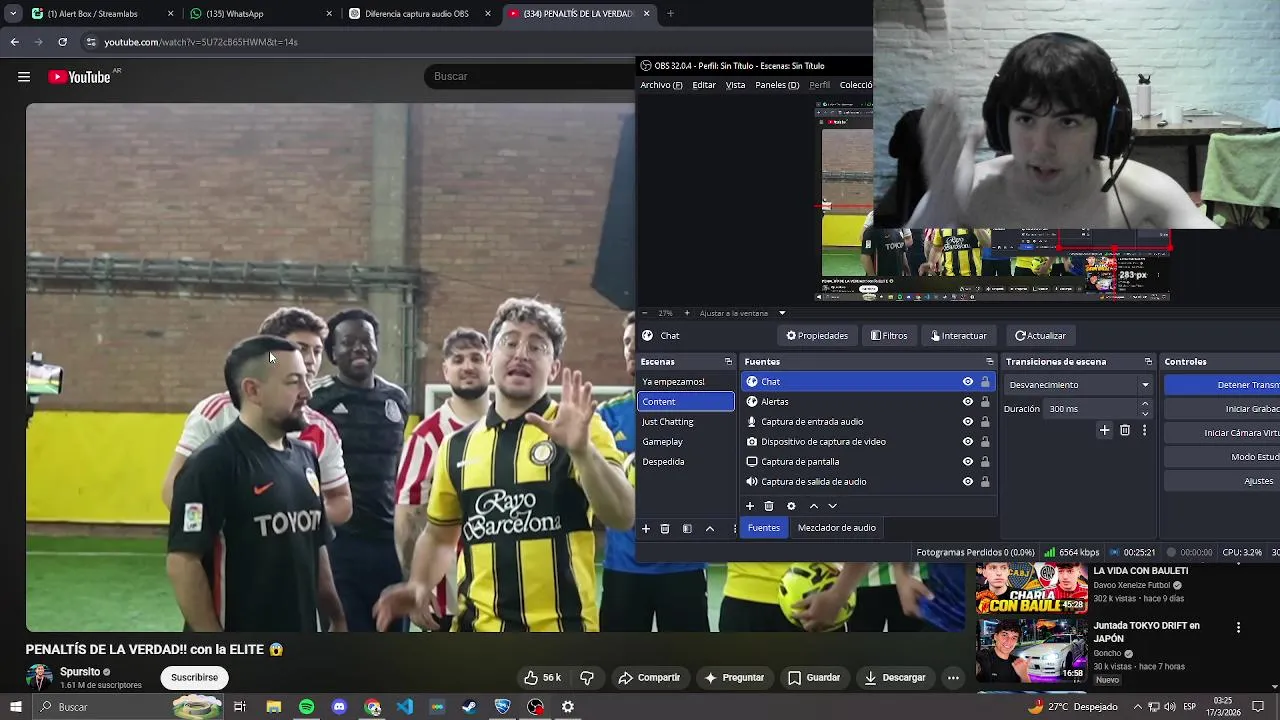The width and height of the screenshot is (1280, 720).
Task: Undock the Transiciones de escena panel
Action: (x=1148, y=362)
